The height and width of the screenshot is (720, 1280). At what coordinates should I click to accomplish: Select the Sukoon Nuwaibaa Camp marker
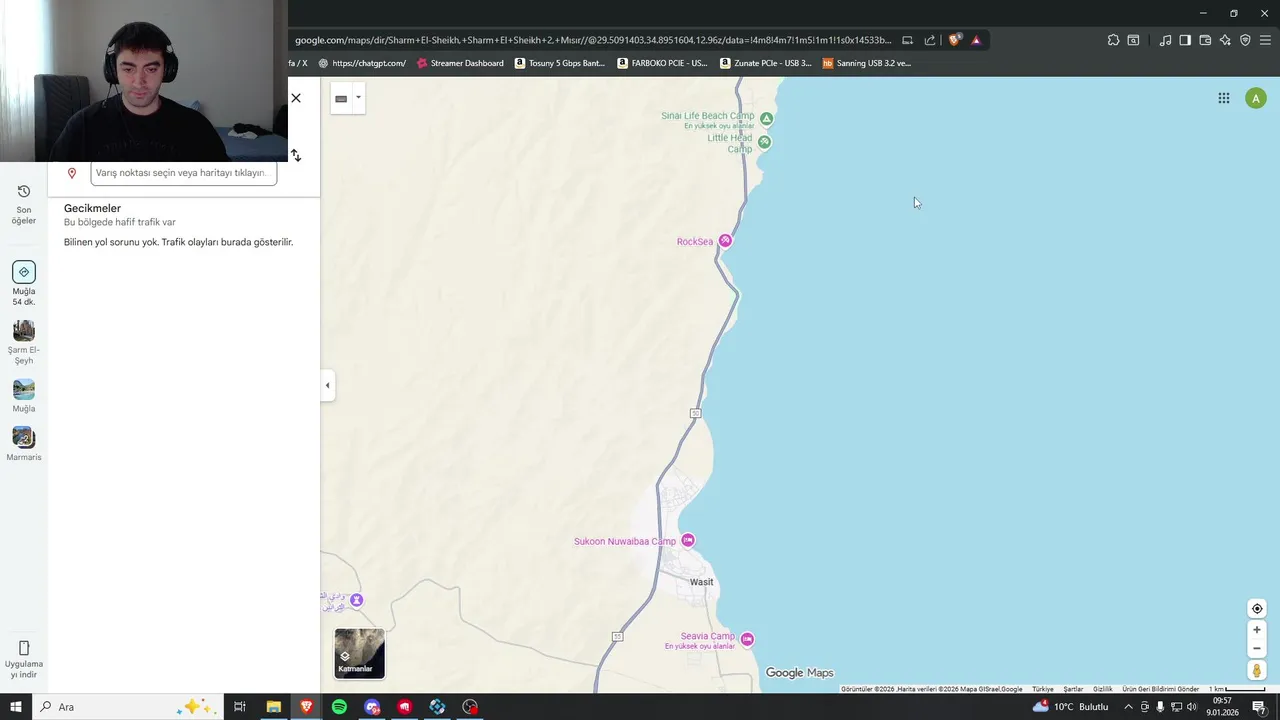point(688,541)
